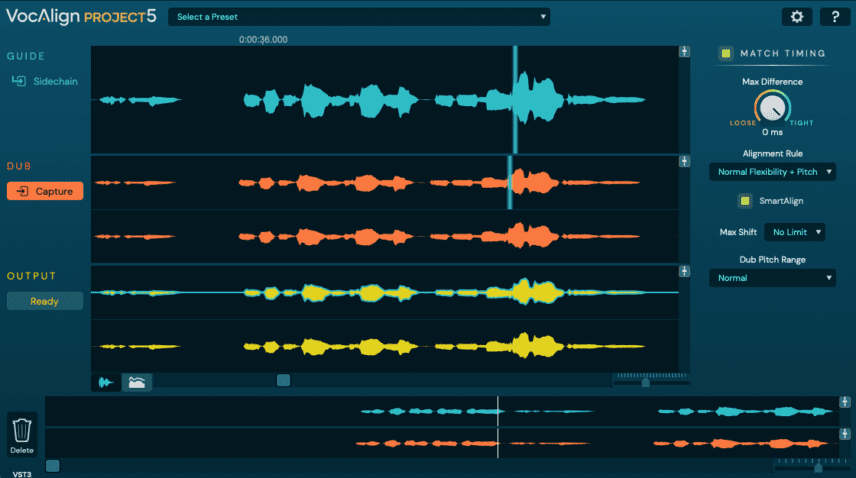Screen dimensions: 856x478
Task: Toggle the Dub track vertical zoom icon
Action: pyautogui.click(x=684, y=162)
